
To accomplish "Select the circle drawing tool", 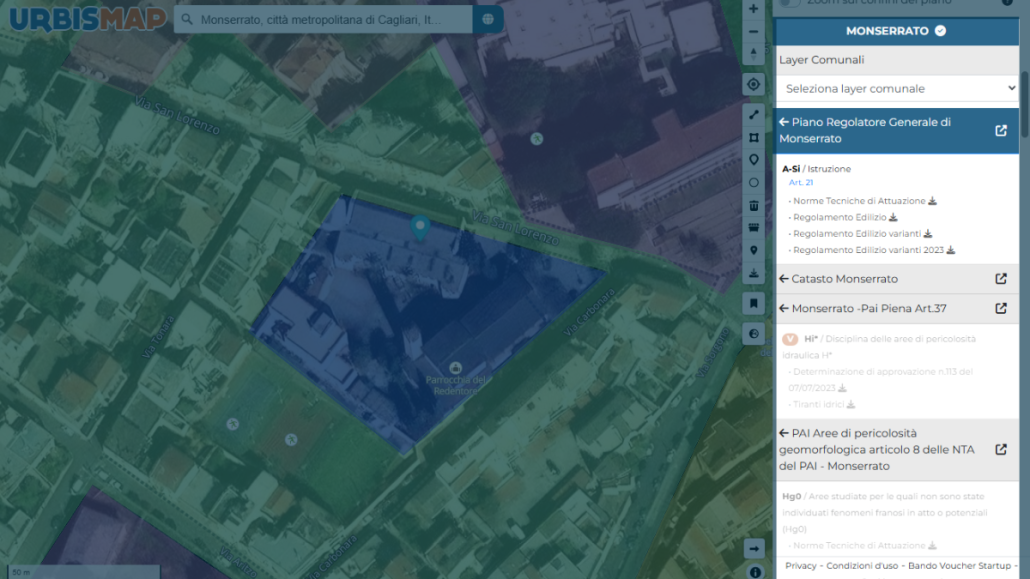I will tap(753, 183).
